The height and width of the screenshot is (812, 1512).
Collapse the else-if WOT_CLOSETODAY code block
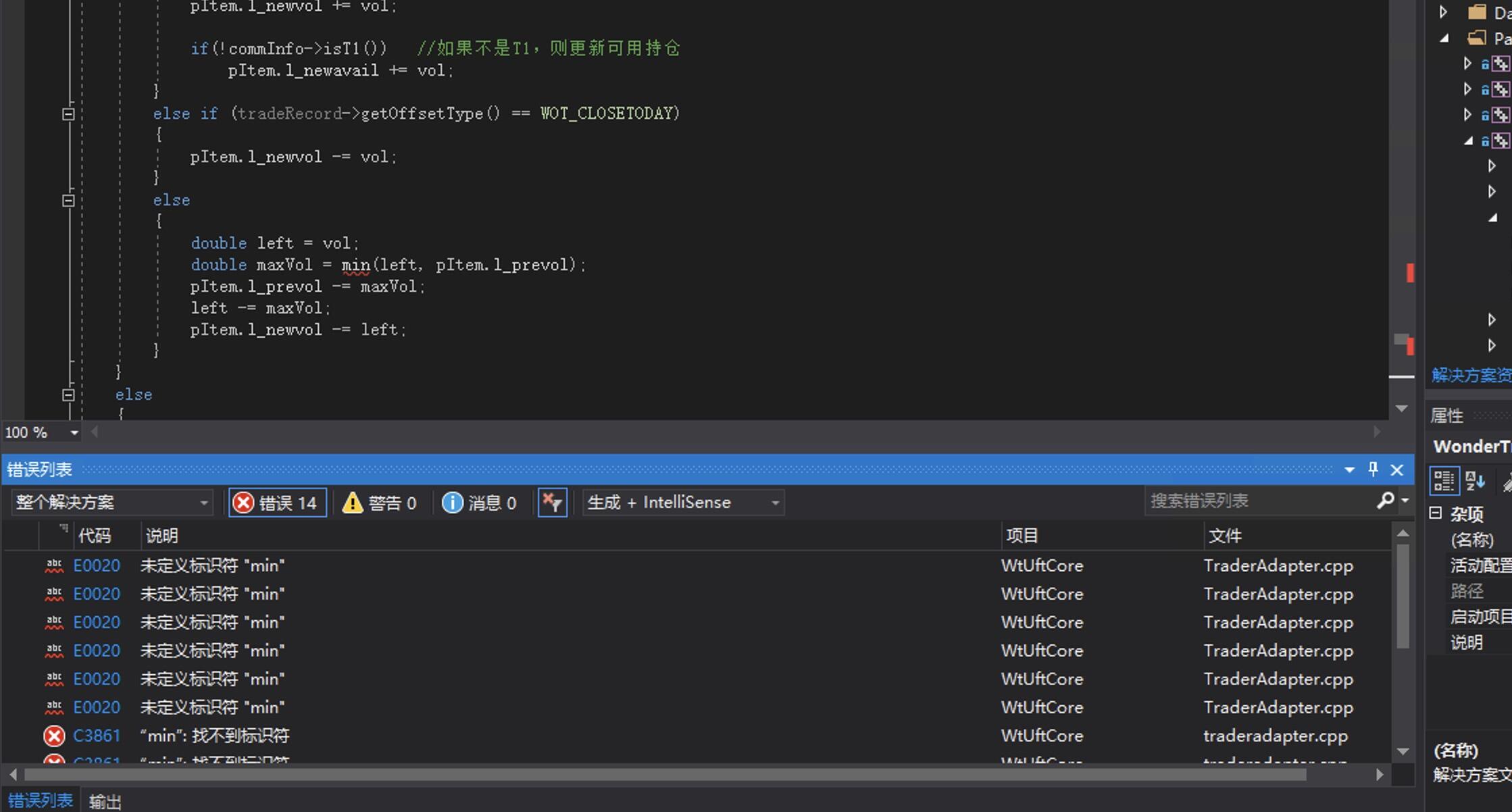pyautogui.click(x=68, y=114)
